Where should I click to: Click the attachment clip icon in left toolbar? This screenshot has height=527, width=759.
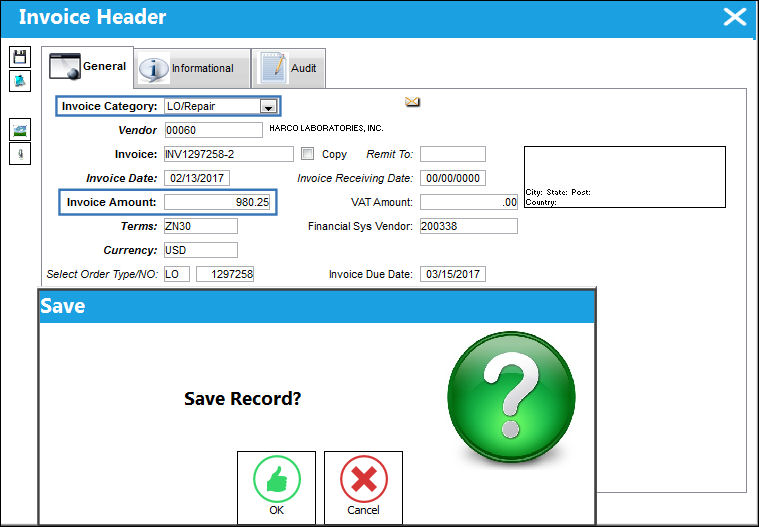click(x=20, y=154)
